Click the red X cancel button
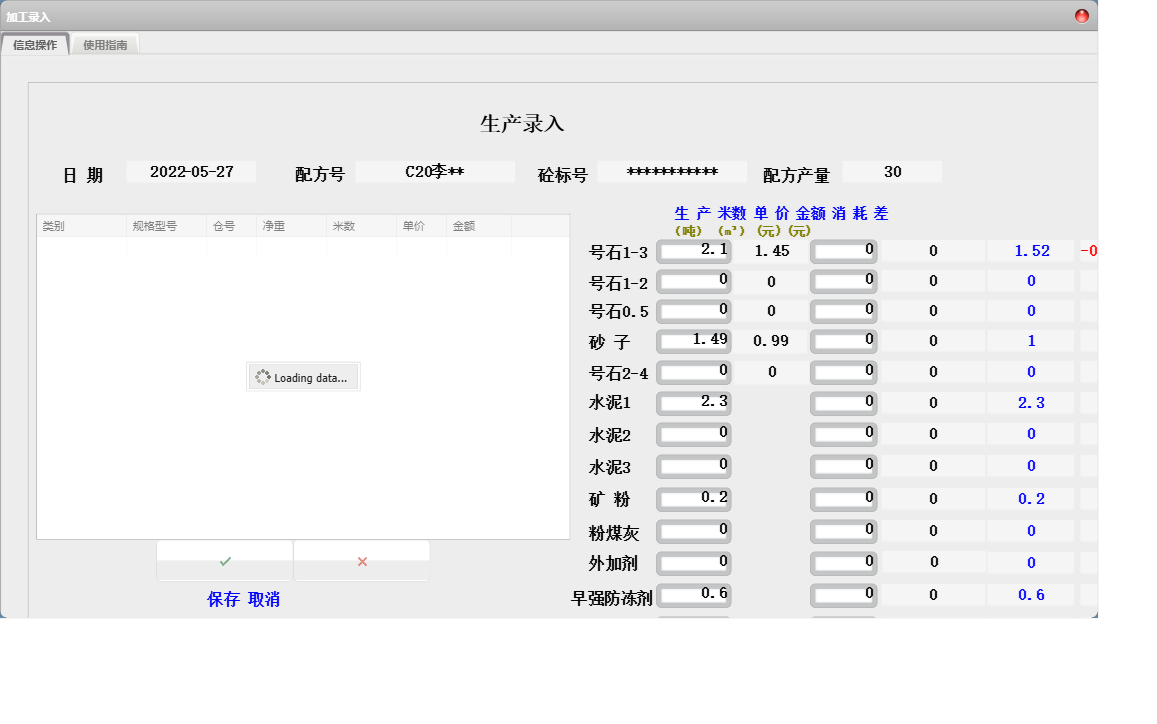This screenshot has height=724, width=1157. coord(362,561)
